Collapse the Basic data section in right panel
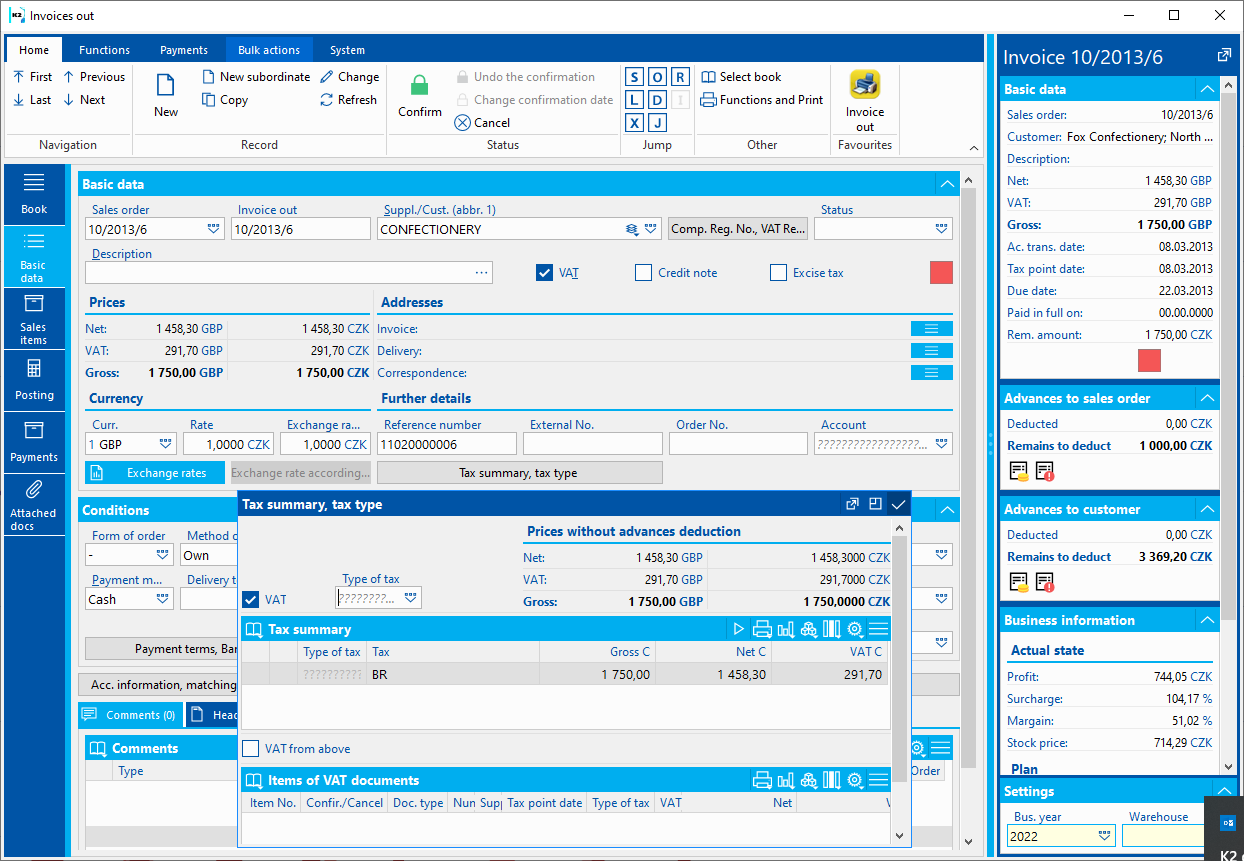This screenshot has height=861, width=1244. tap(1208, 89)
